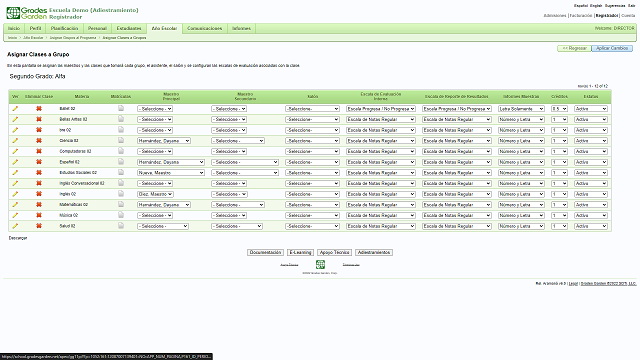Open Matrículas document icon for Ballet 02
This screenshot has height=360, width=640.
(121, 108)
